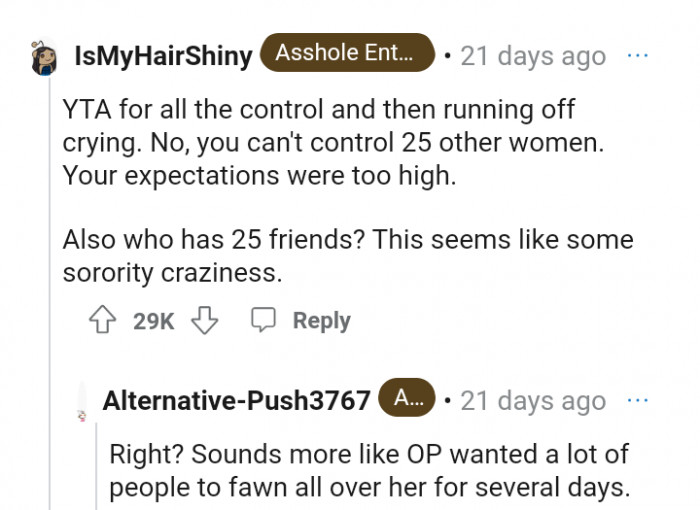
Task: Click the 'YTA for all the control' paragraph
Action: tap(333, 142)
